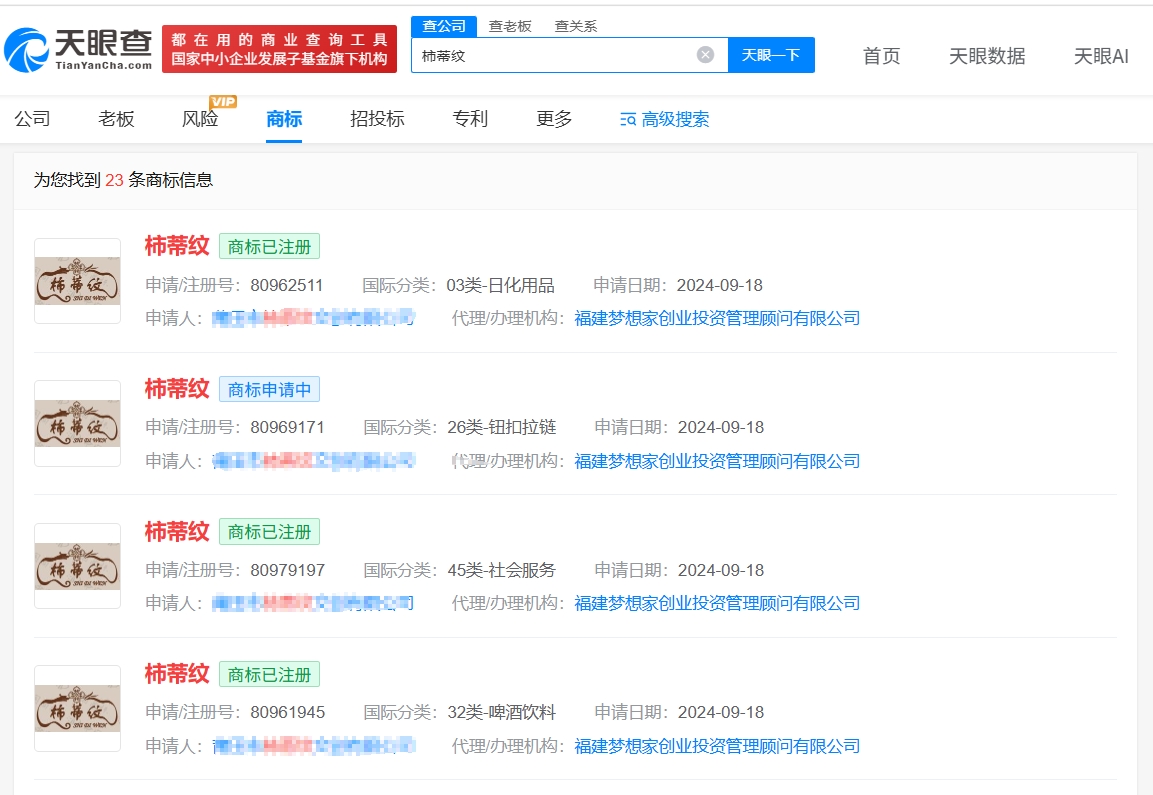Click registration number 80969171

pos(287,427)
